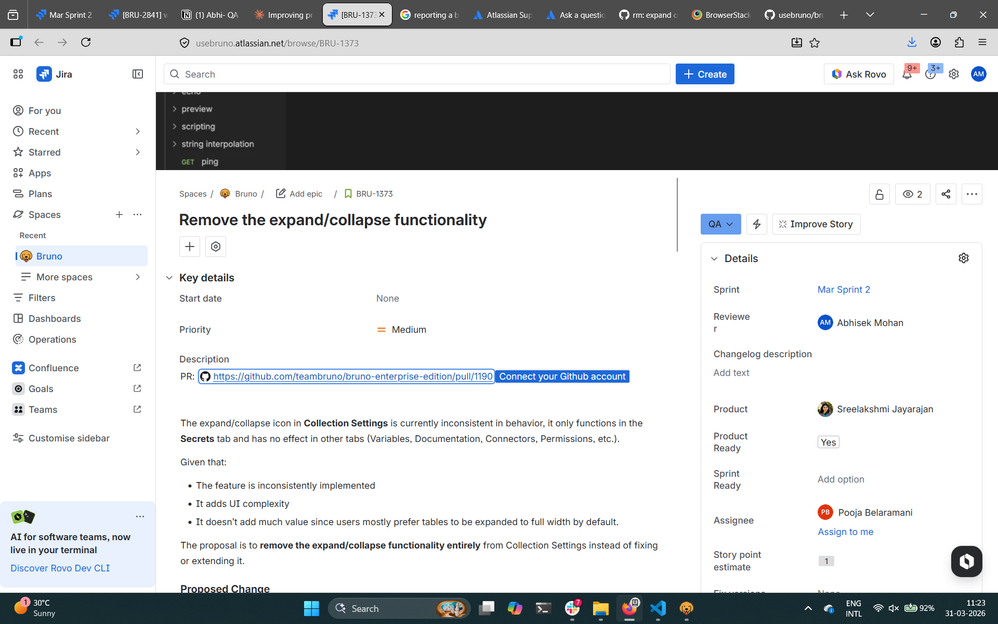Click the lock restrictions icon on the issue
The image size is (998, 624).
pos(879,194)
